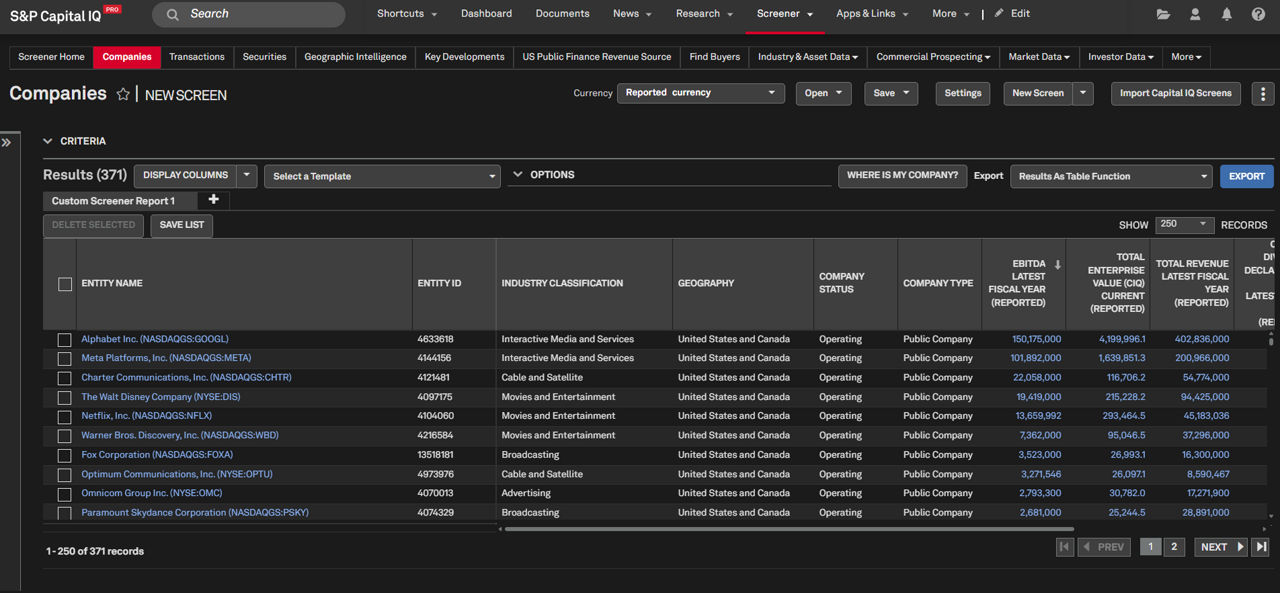The width and height of the screenshot is (1280, 593).
Task: Check the Charter Communications row checkbox
Action: [x=64, y=378]
